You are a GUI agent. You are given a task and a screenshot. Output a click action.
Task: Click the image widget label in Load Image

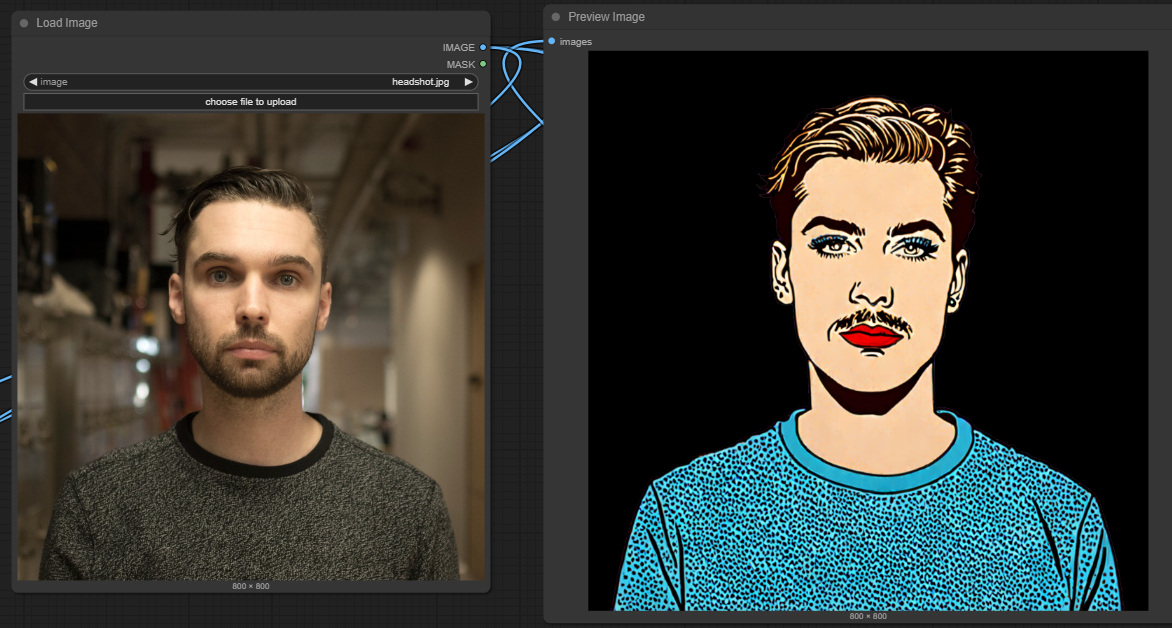[x=54, y=81]
